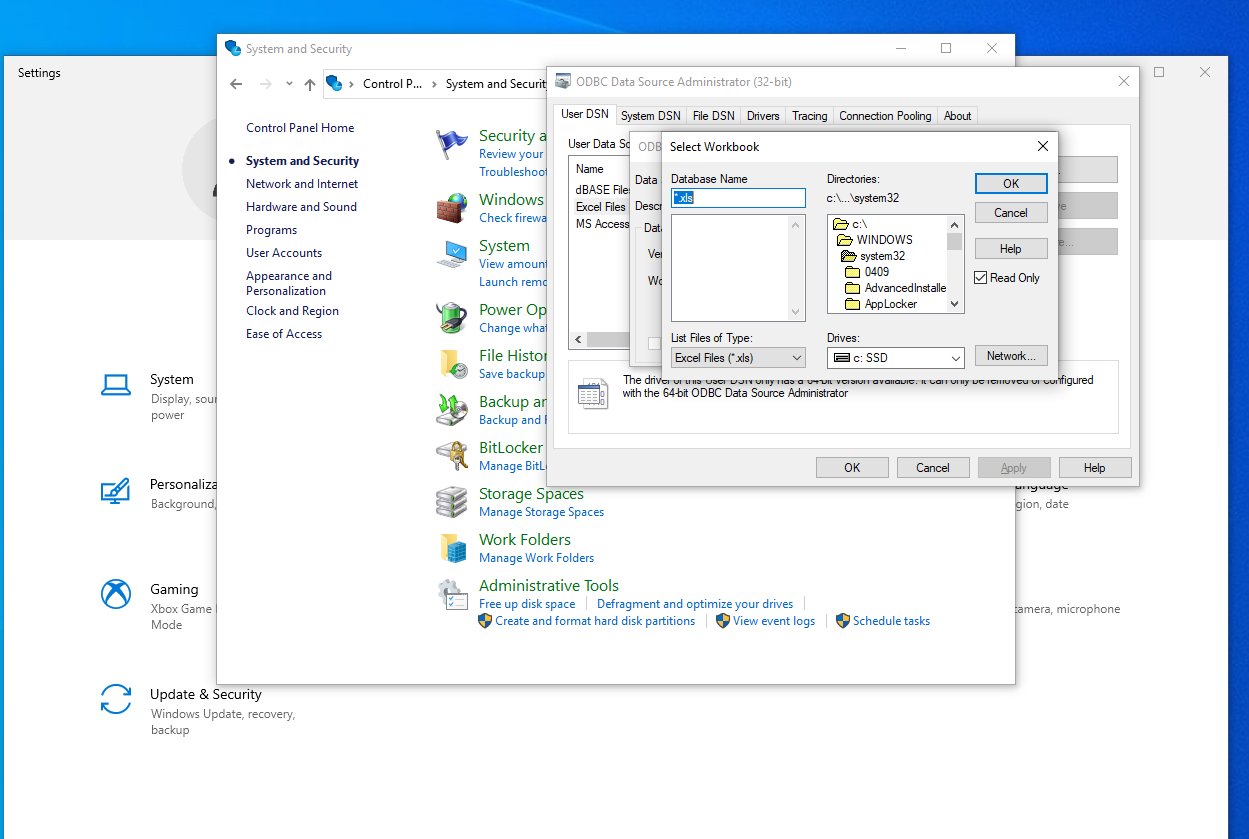
Task: Click the ODBC info calendar icon
Action: point(593,393)
